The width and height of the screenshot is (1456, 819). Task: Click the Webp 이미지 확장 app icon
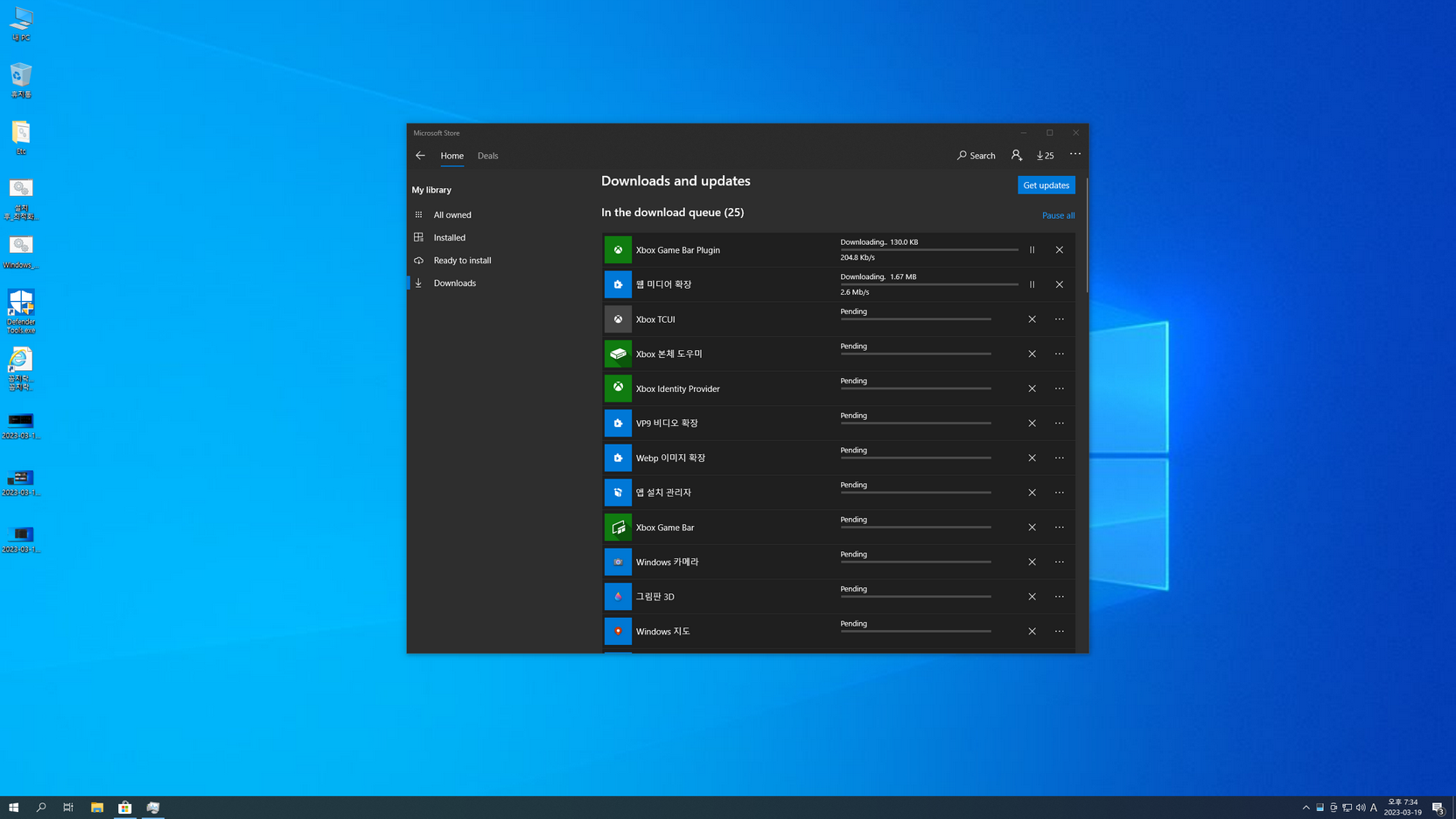[x=618, y=458]
